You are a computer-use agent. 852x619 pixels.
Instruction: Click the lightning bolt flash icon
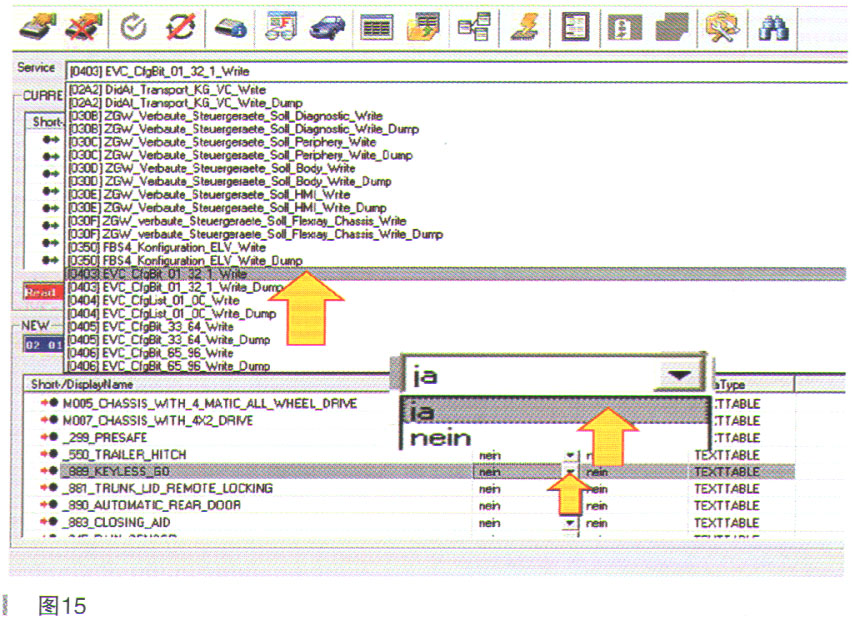pos(525,26)
